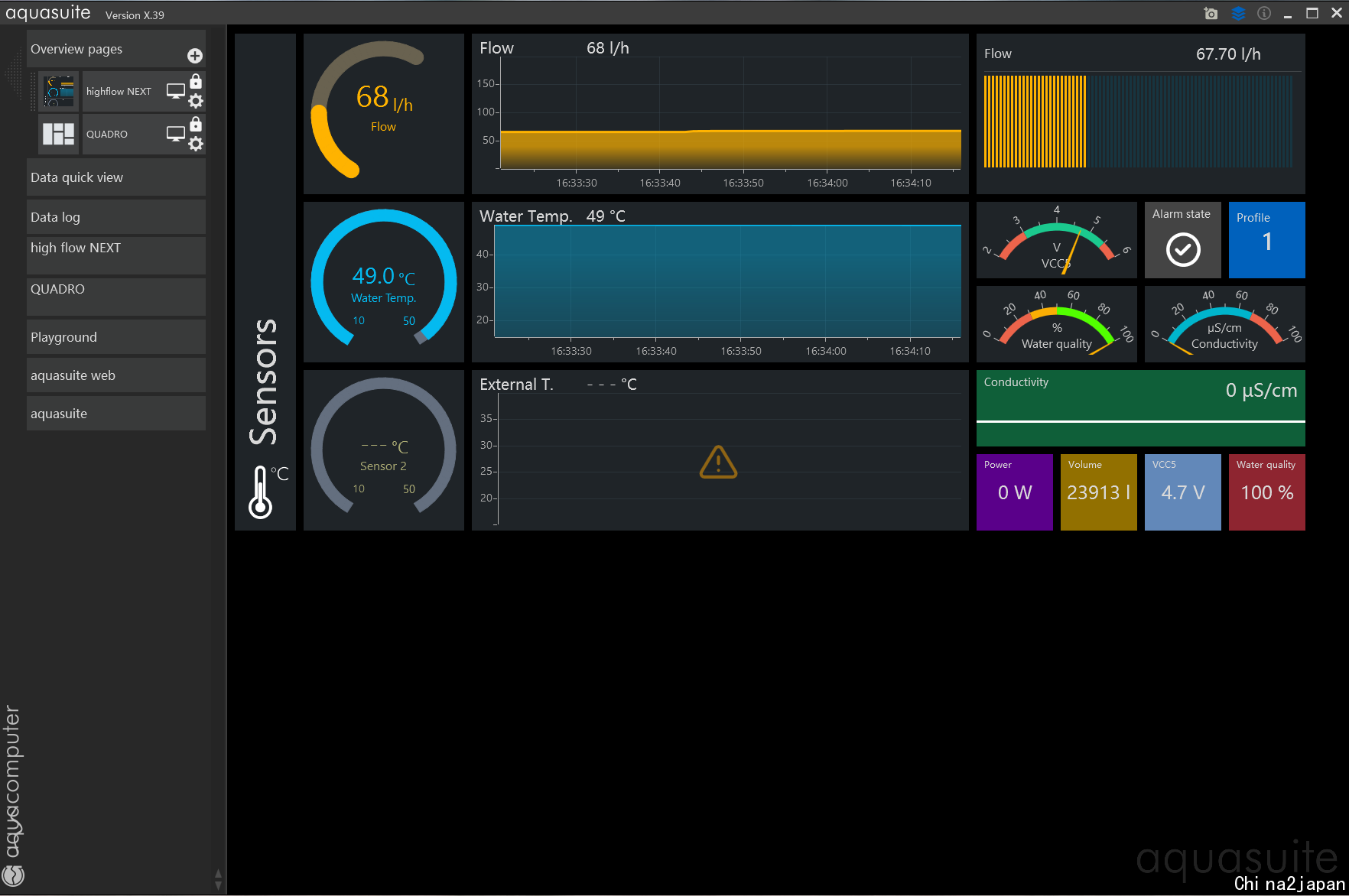Toggle desktop mode for QUADRO page

click(x=176, y=134)
